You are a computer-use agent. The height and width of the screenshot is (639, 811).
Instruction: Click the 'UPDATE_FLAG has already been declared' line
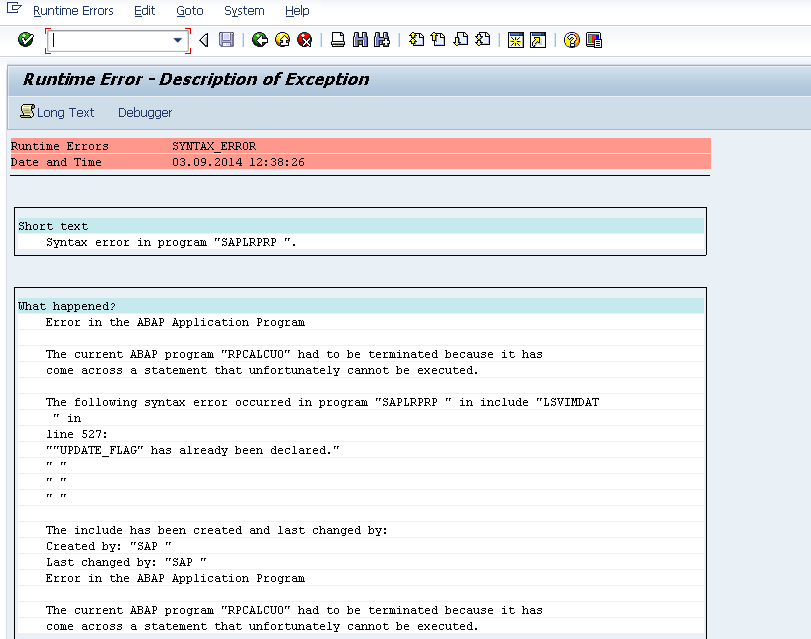(192, 450)
